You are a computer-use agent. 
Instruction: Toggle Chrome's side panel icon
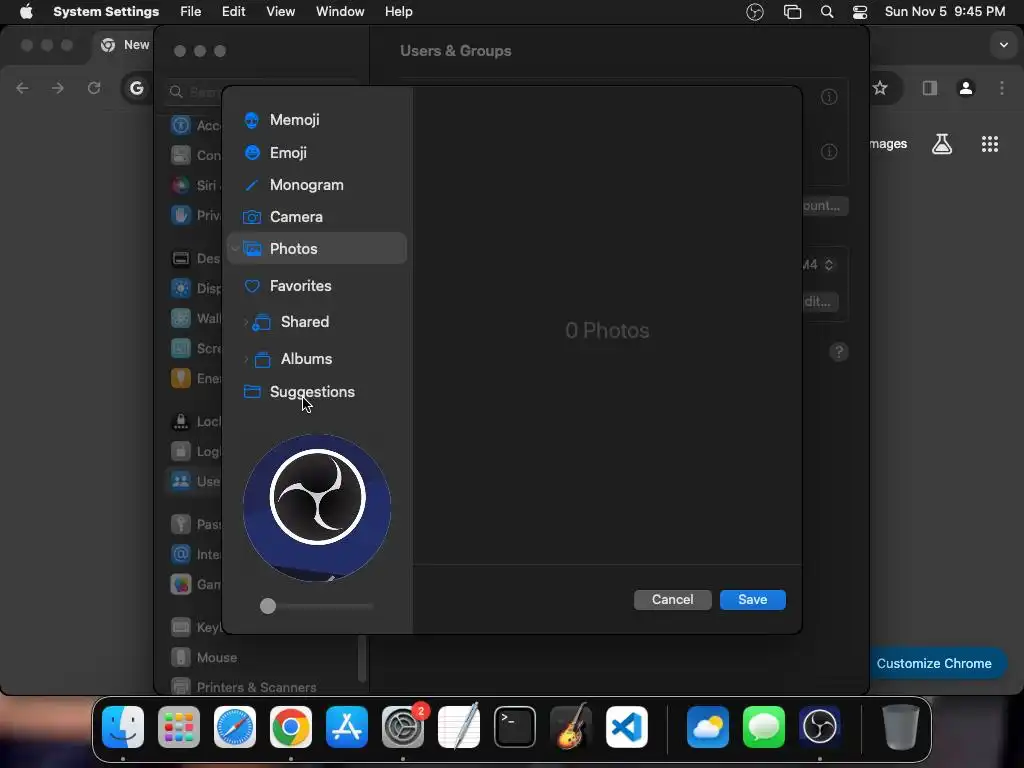[930, 88]
